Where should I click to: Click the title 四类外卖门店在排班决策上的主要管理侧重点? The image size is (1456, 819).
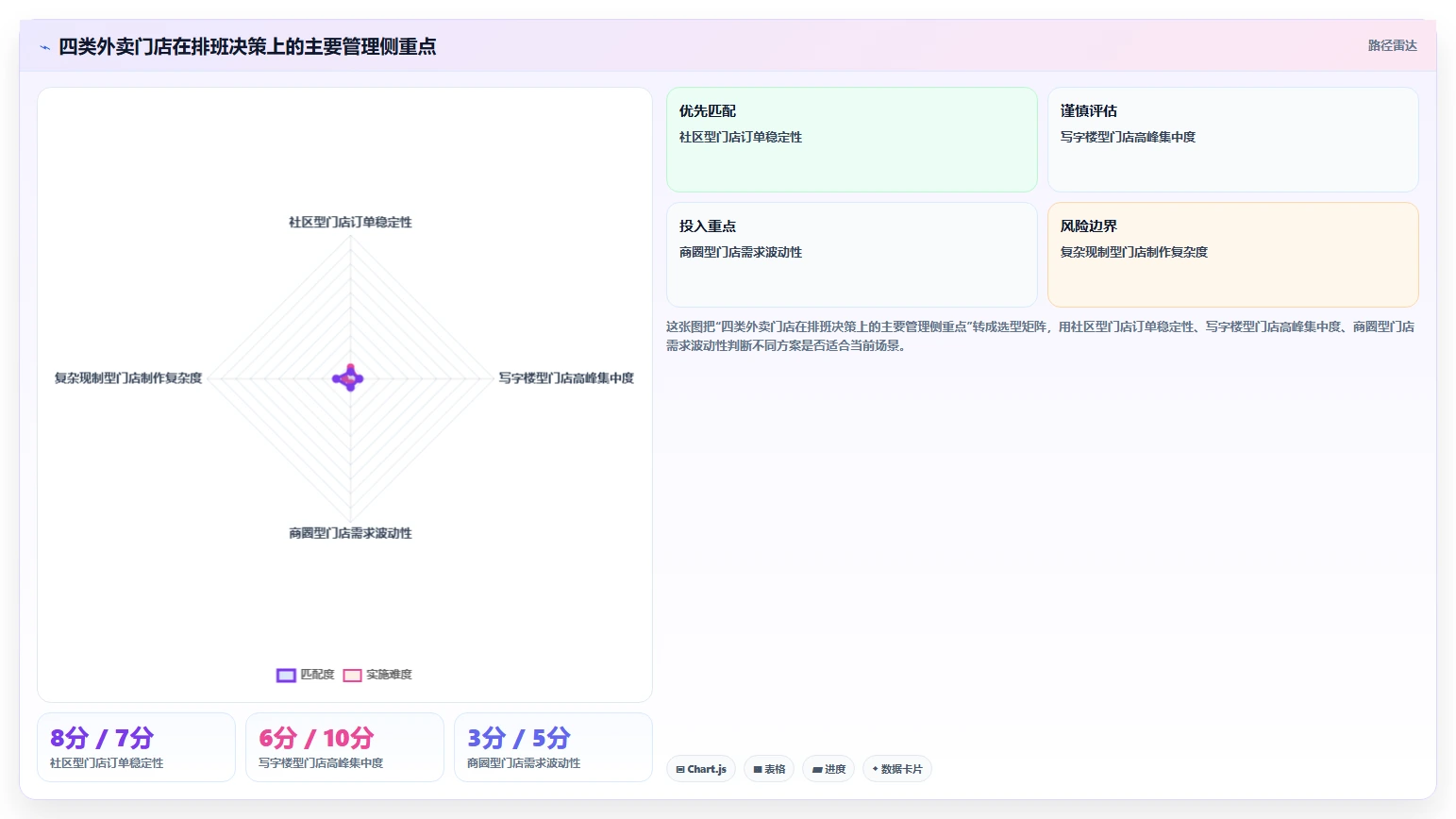pos(247,46)
